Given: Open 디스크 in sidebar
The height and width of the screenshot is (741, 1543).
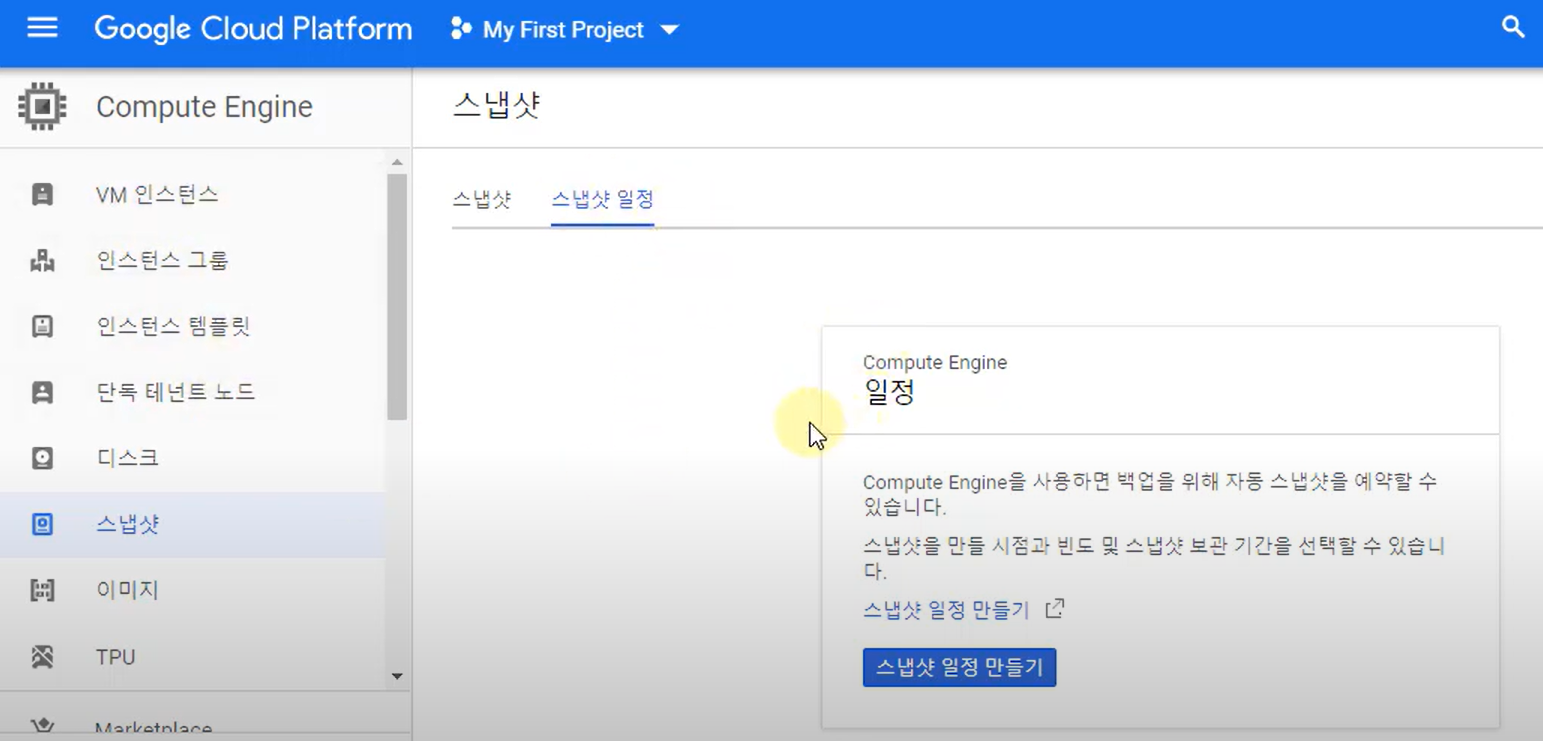Looking at the screenshot, I should (x=192, y=458).
